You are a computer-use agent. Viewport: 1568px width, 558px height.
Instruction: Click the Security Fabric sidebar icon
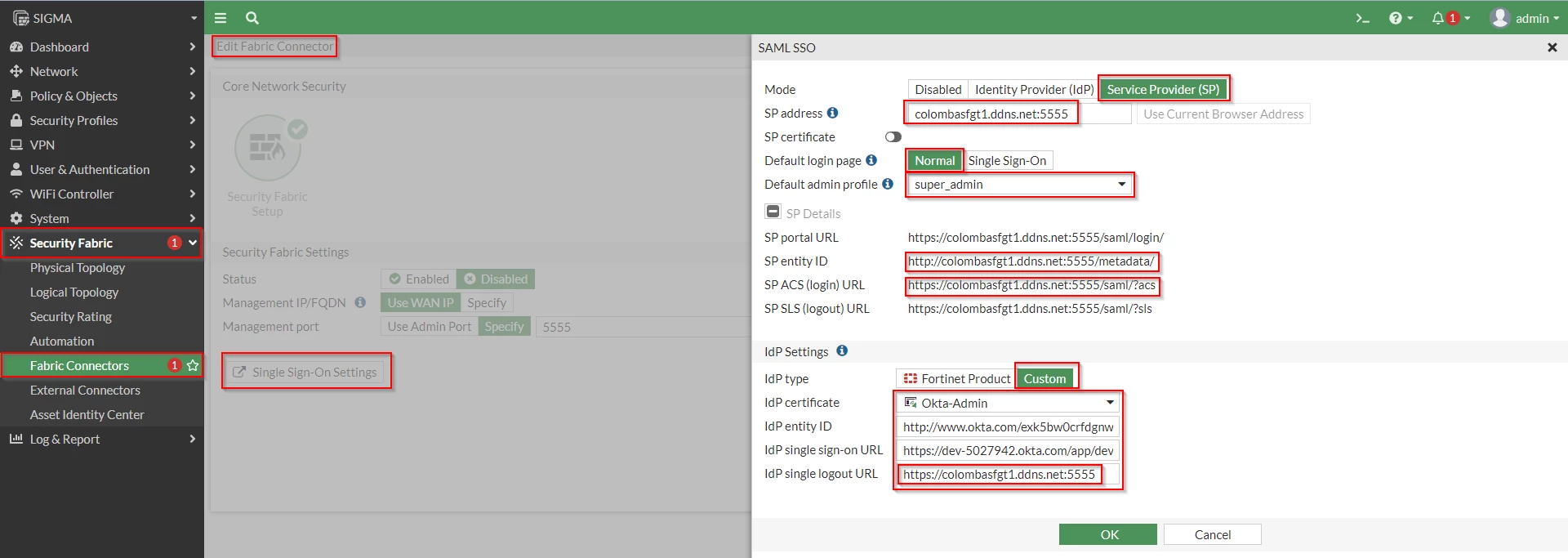point(16,243)
